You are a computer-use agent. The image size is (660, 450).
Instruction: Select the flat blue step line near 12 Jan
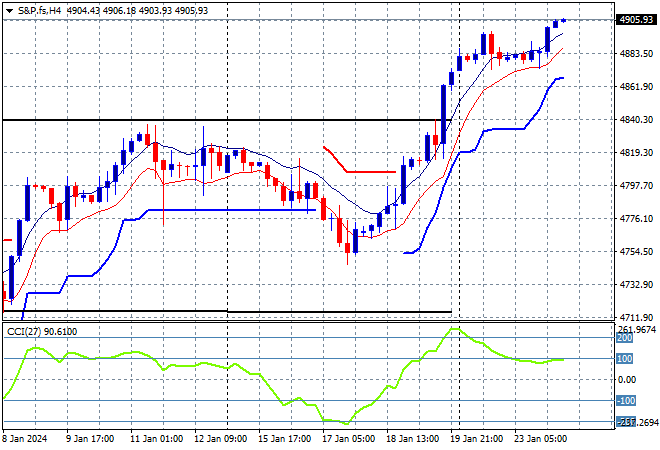tap(230, 210)
